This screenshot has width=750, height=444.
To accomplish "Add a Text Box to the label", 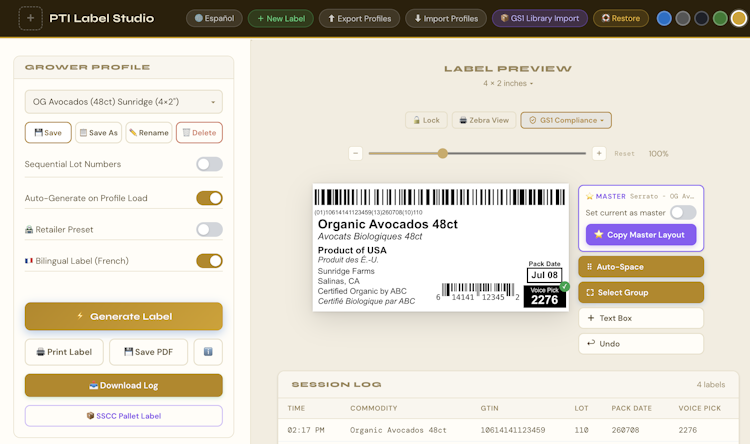I will (x=641, y=318).
